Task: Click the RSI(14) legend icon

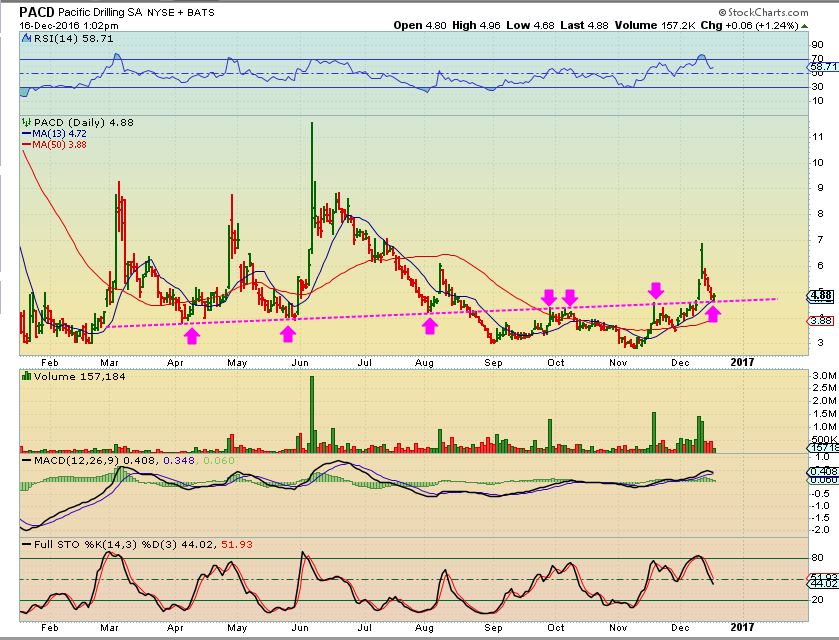Action: tap(26, 39)
